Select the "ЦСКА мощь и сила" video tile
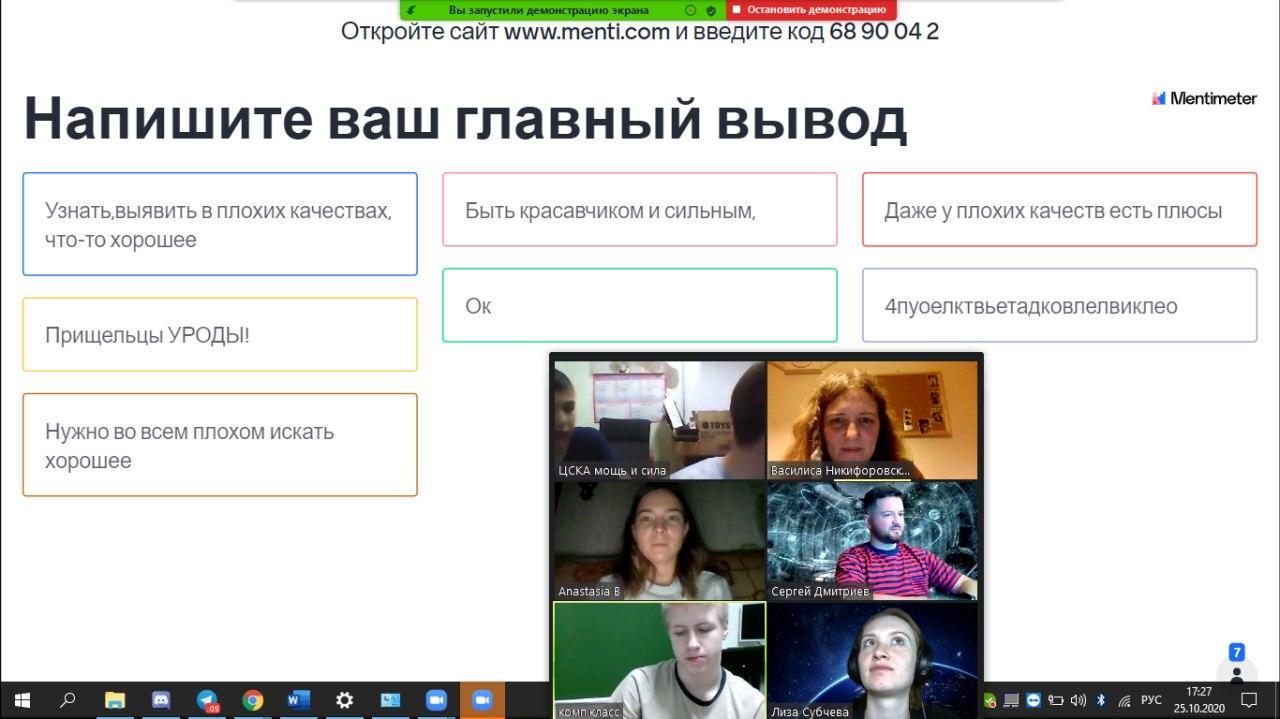1280x719 pixels. click(x=659, y=420)
